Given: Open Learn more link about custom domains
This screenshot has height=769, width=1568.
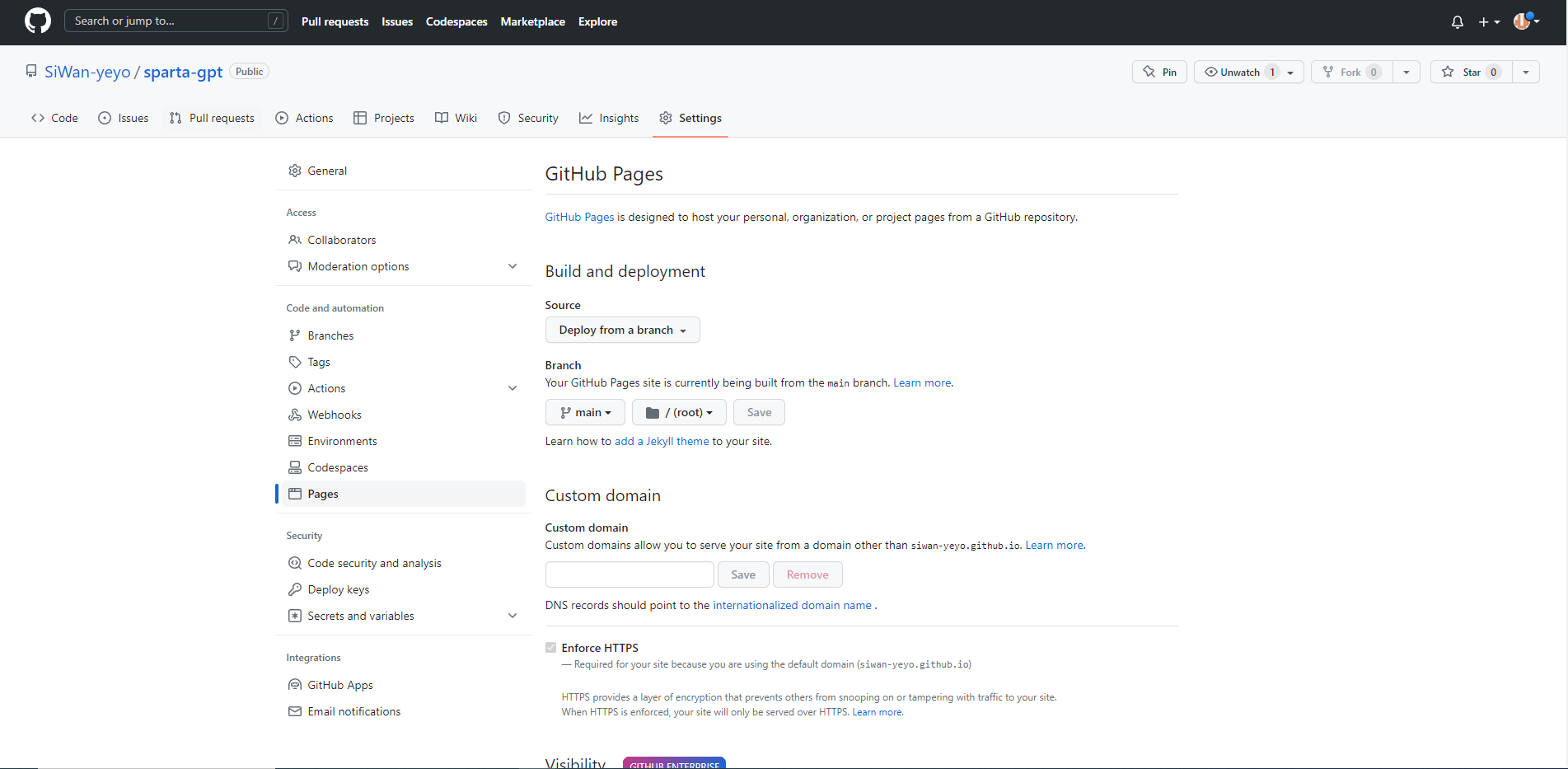Looking at the screenshot, I should pyautogui.click(x=1055, y=545).
